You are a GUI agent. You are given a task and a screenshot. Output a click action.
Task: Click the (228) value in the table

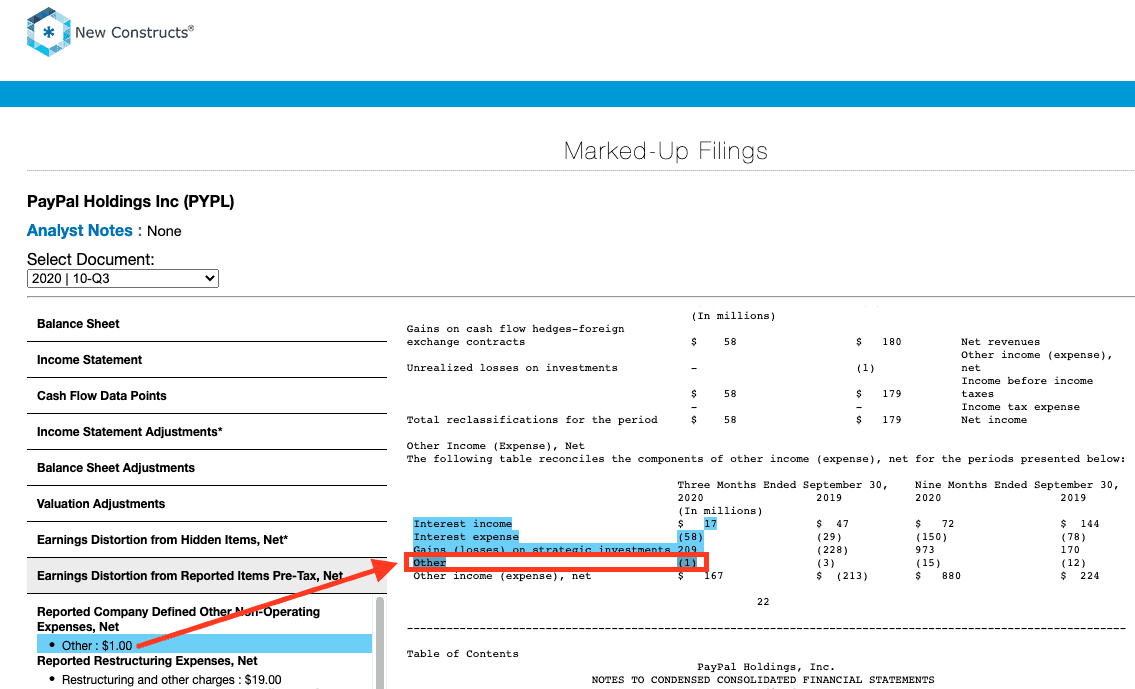tap(832, 550)
